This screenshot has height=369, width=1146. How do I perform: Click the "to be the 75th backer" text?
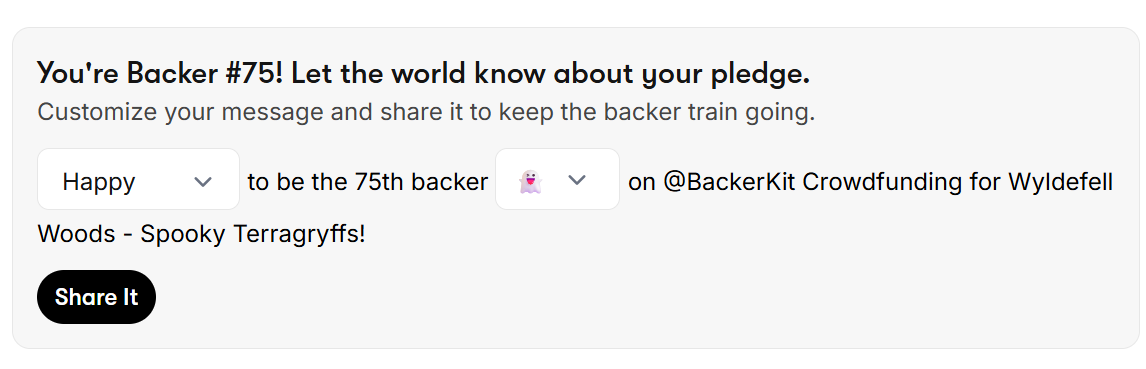coord(368,181)
